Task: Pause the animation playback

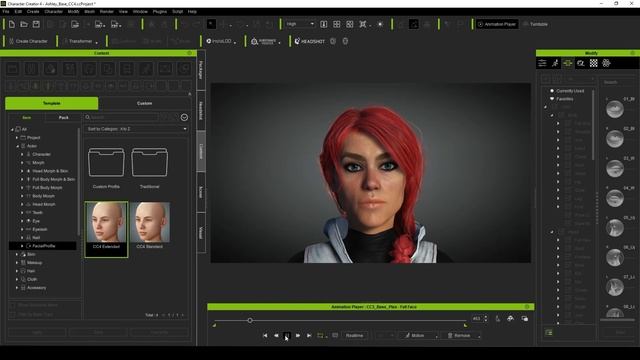Action: tap(287, 336)
